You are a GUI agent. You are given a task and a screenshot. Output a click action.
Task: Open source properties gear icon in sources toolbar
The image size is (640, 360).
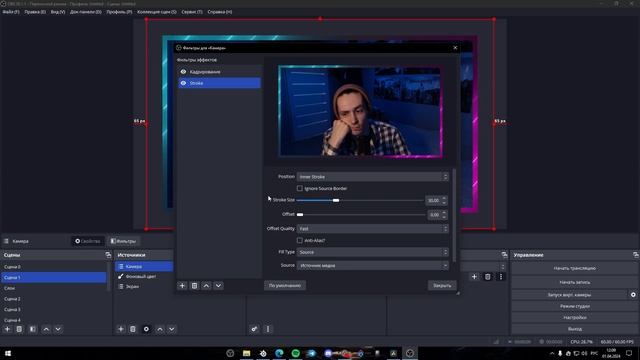coord(146,329)
